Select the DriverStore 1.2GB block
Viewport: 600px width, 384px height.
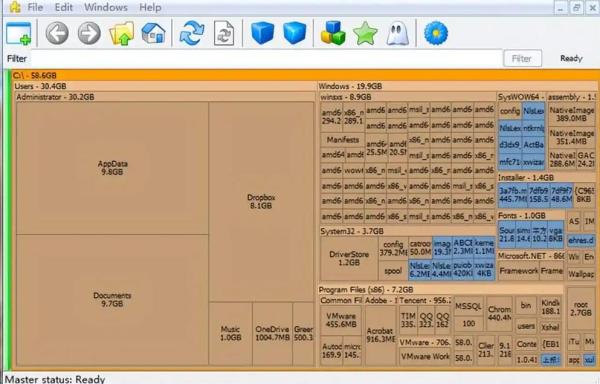[x=349, y=259]
